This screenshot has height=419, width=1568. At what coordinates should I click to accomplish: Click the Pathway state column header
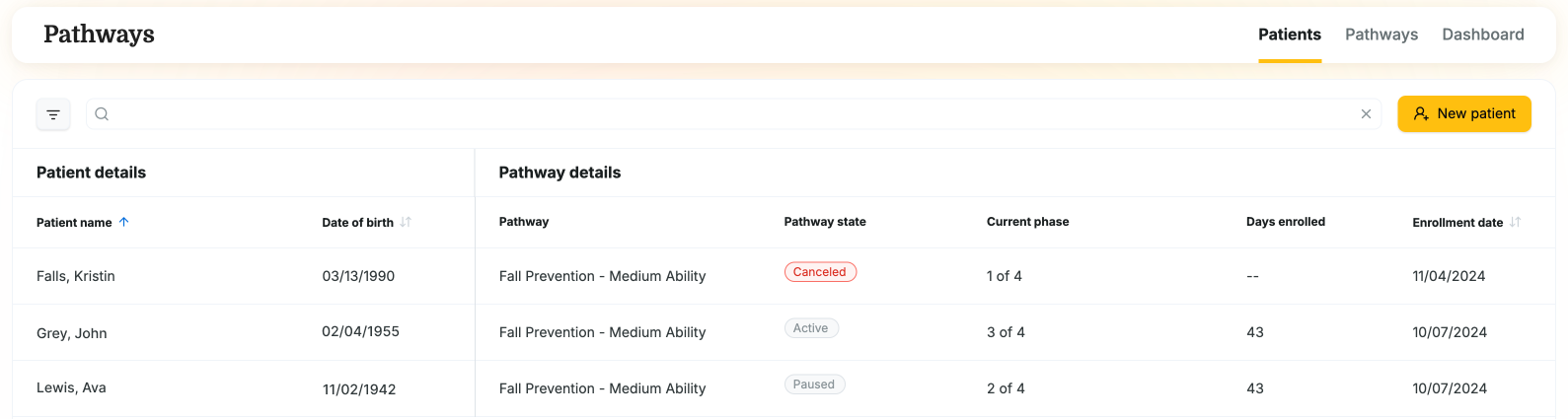(x=825, y=222)
